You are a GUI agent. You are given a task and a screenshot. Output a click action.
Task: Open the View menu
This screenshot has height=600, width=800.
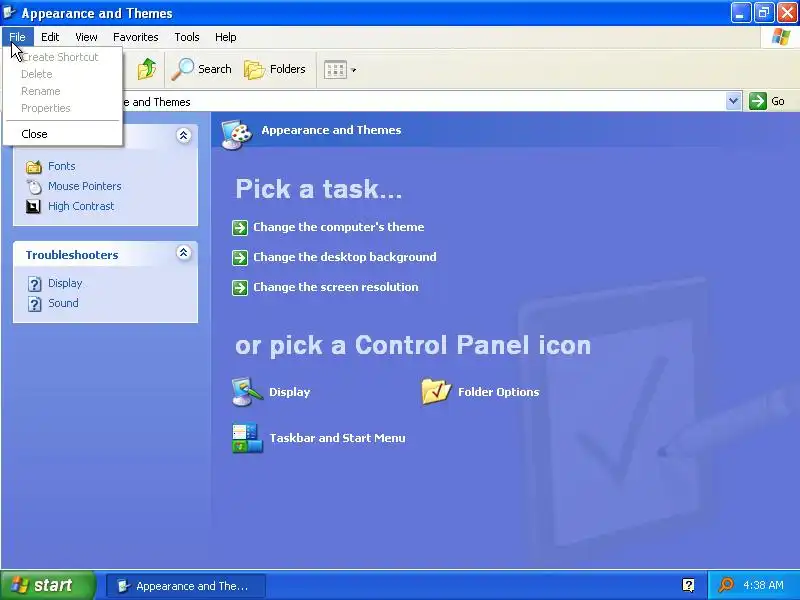tap(86, 37)
